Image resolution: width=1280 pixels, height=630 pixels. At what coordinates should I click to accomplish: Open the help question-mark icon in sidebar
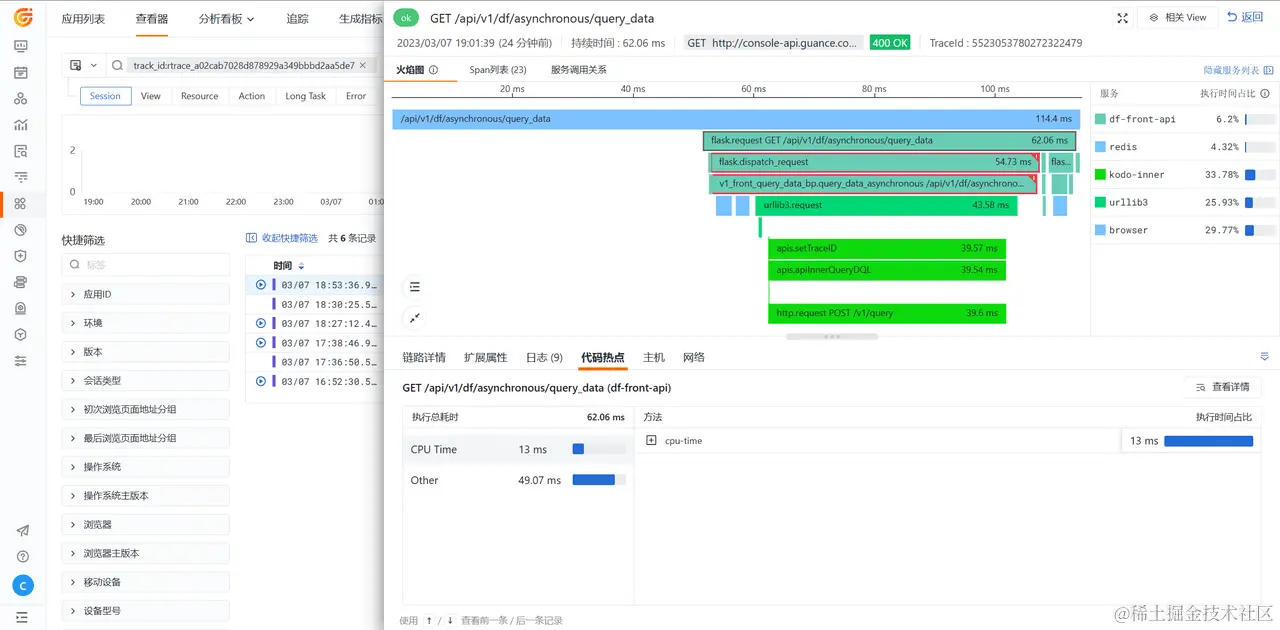22,557
